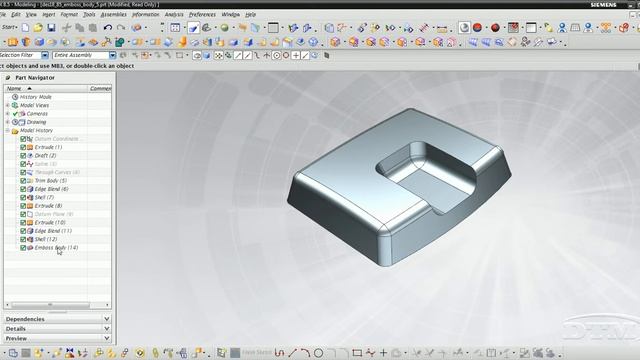The image size is (640, 360).
Task: Click the plus snap point icon in selection bar
Action: click(296, 56)
